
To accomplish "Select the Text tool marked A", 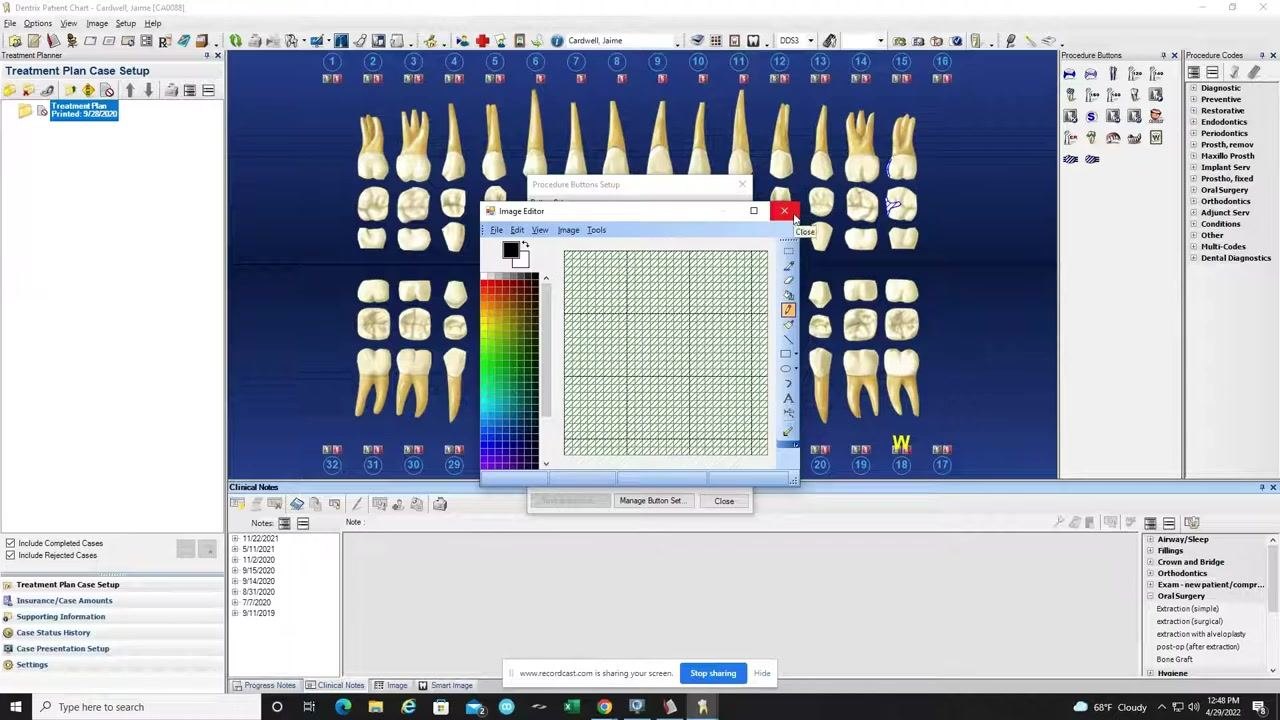I will [788, 398].
